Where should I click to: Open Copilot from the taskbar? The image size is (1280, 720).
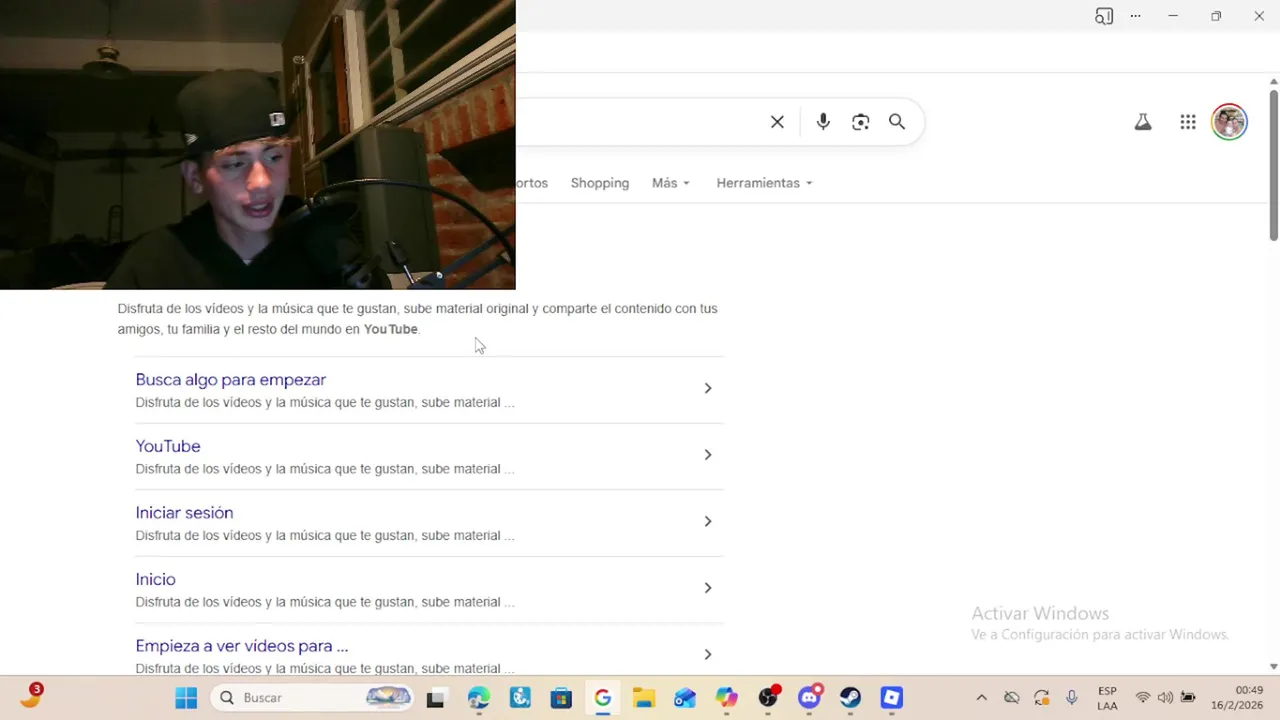click(726, 698)
